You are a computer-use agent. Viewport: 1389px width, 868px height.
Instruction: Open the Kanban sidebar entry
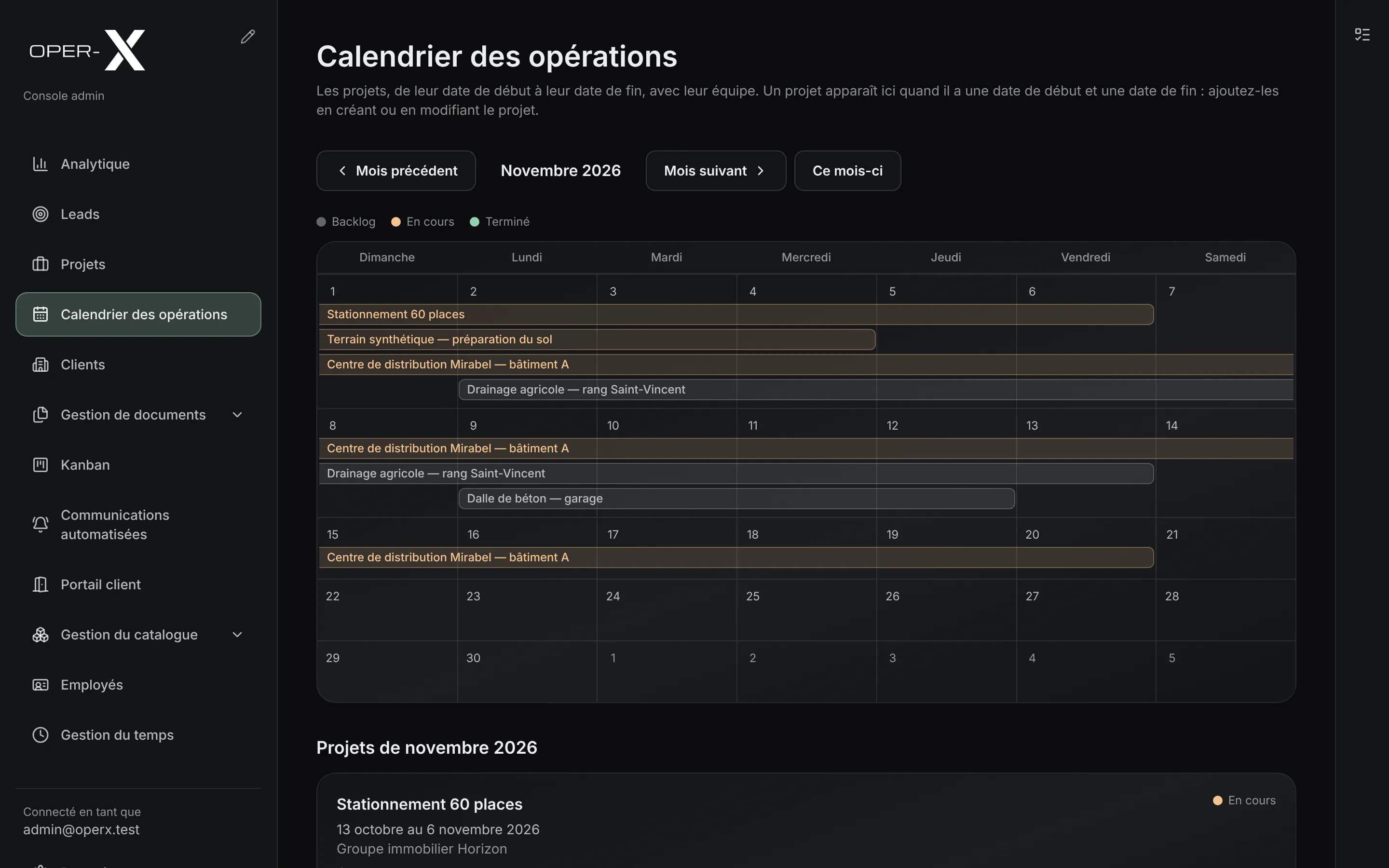coord(138,465)
